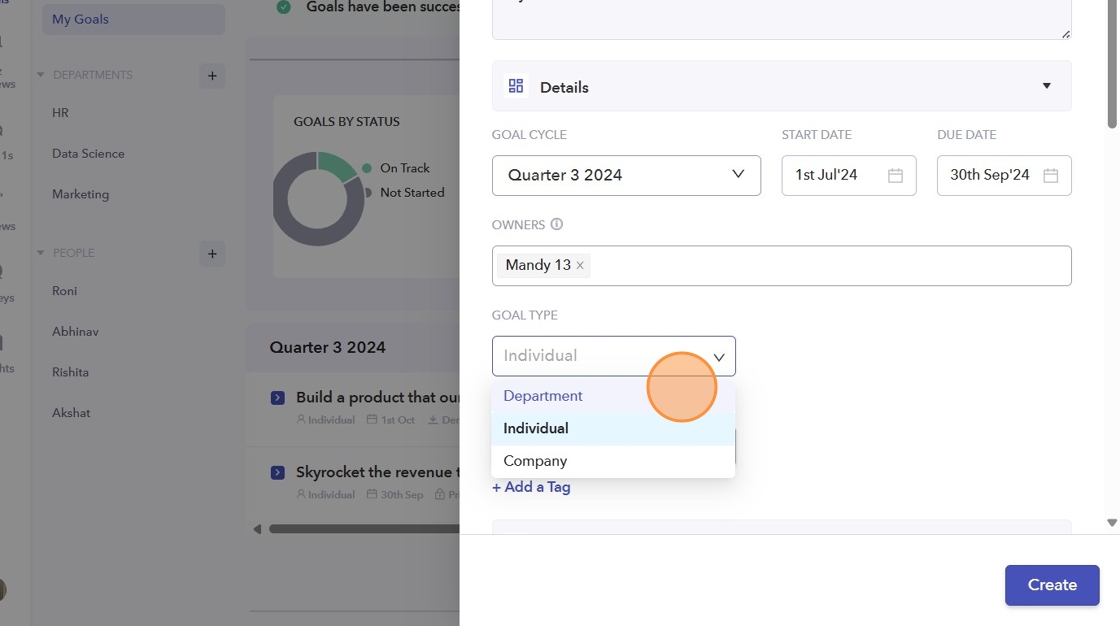1120x626 pixels.
Task: Select Individual goal type option
Action: click(536, 428)
